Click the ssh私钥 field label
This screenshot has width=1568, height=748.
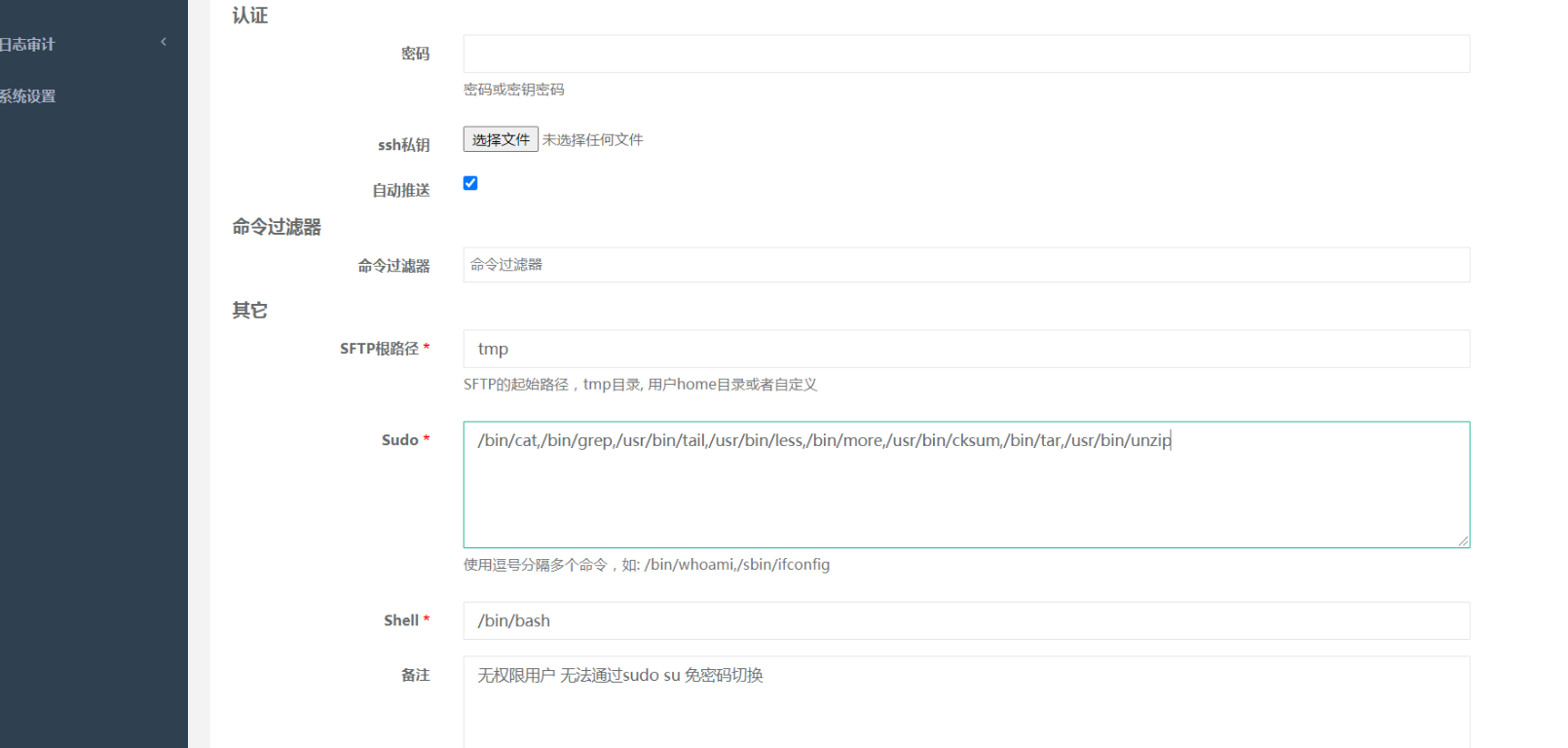[404, 145]
